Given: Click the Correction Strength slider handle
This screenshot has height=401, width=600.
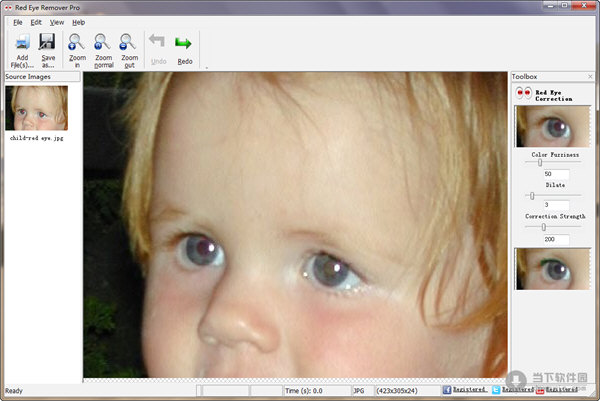Looking at the screenshot, I should click(x=544, y=227).
